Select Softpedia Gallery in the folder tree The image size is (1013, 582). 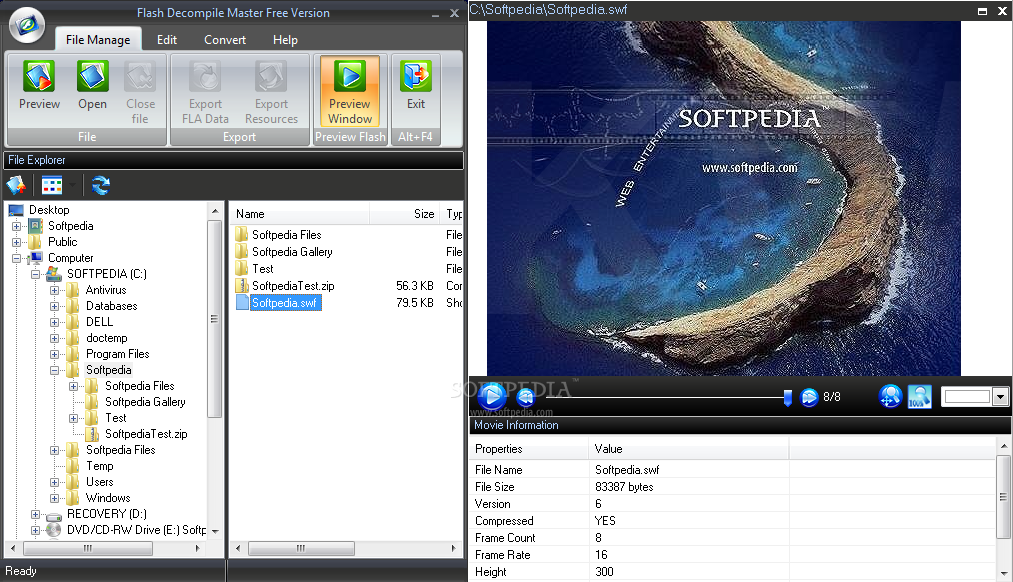(x=145, y=402)
